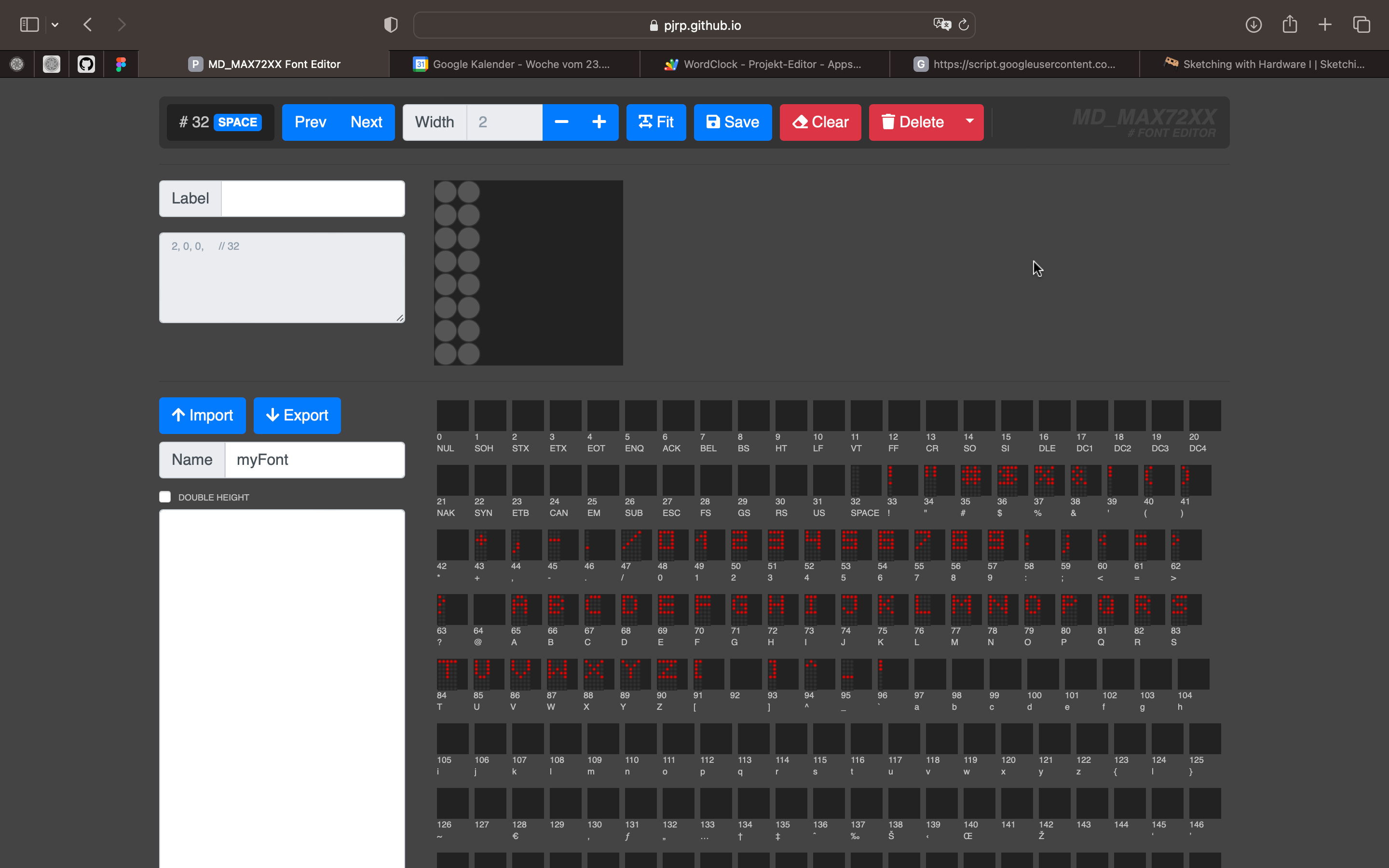
Task: Click the Label input field
Action: (313, 199)
